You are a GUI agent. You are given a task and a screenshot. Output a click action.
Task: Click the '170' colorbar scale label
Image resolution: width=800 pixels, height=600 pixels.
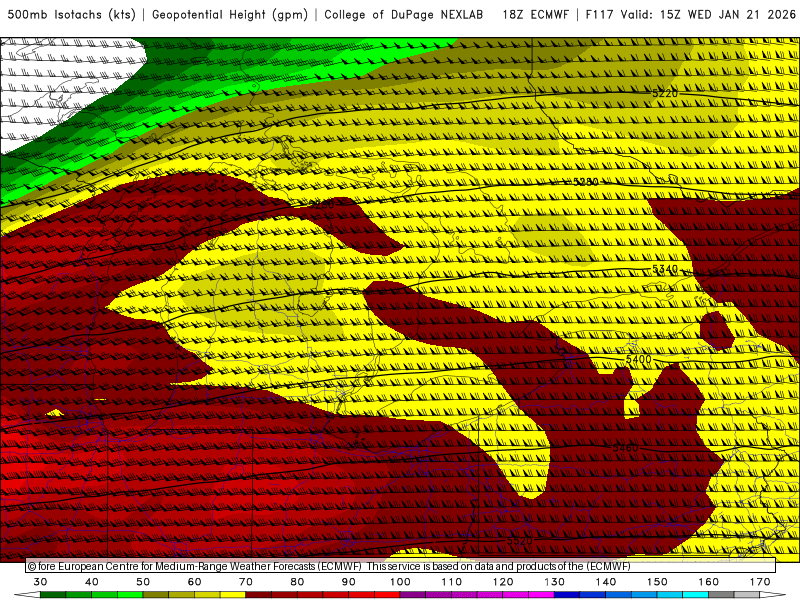(x=760, y=582)
